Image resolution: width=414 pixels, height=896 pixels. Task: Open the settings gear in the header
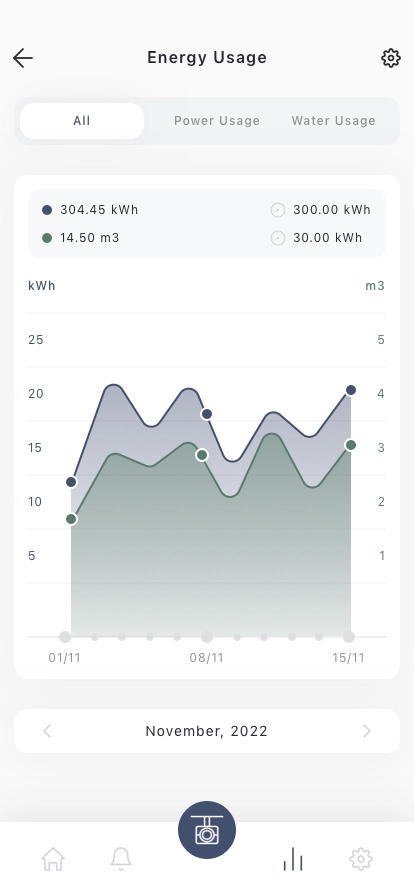[391, 58]
